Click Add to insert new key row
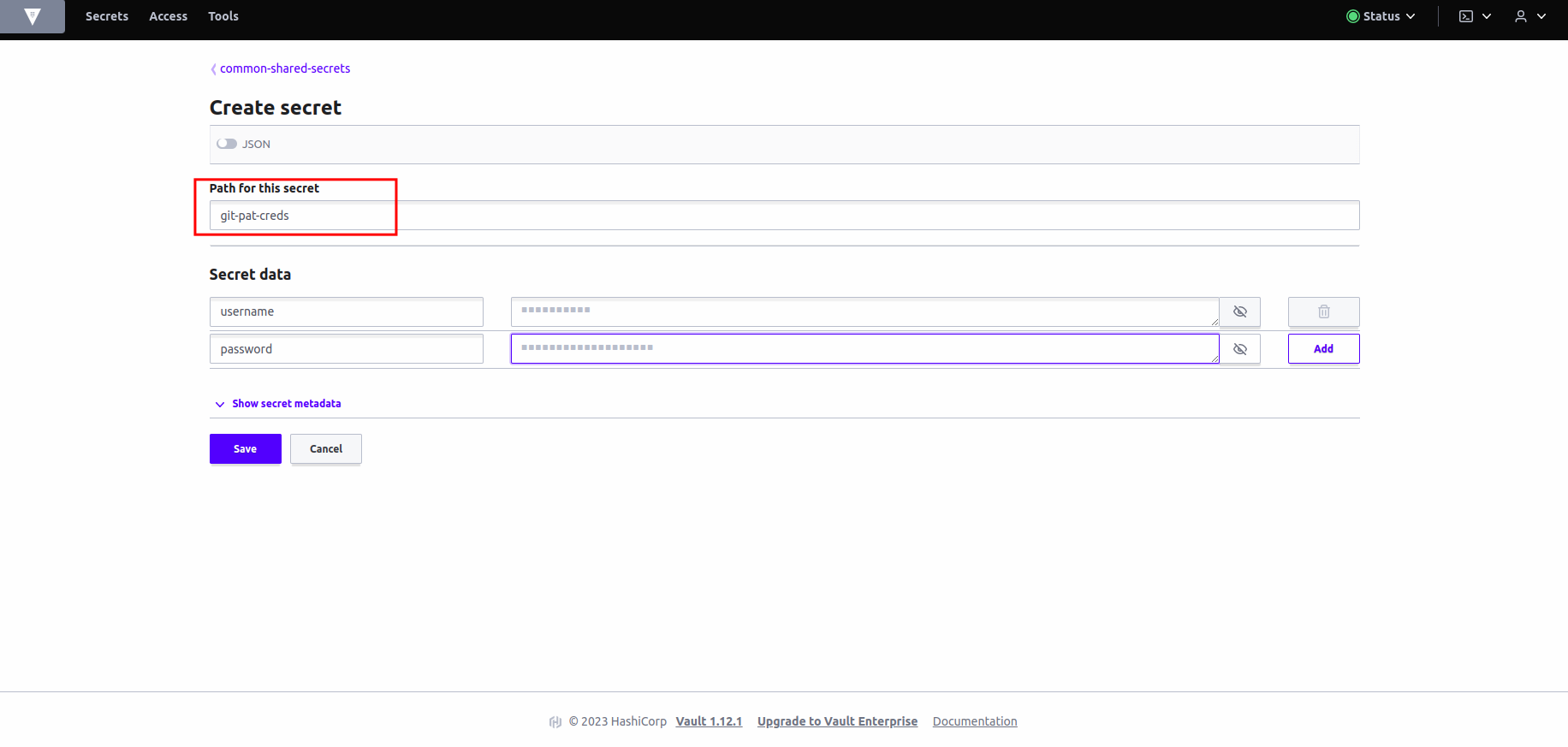 [x=1323, y=349]
